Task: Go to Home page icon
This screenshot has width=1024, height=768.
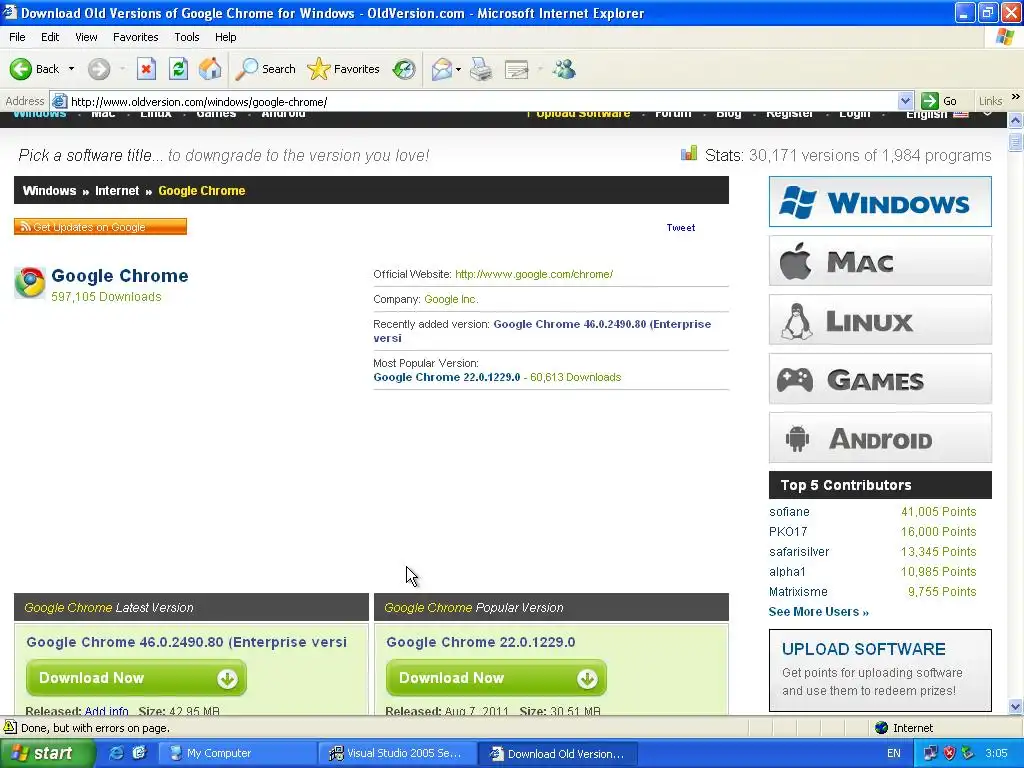Action: (x=210, y=69)
